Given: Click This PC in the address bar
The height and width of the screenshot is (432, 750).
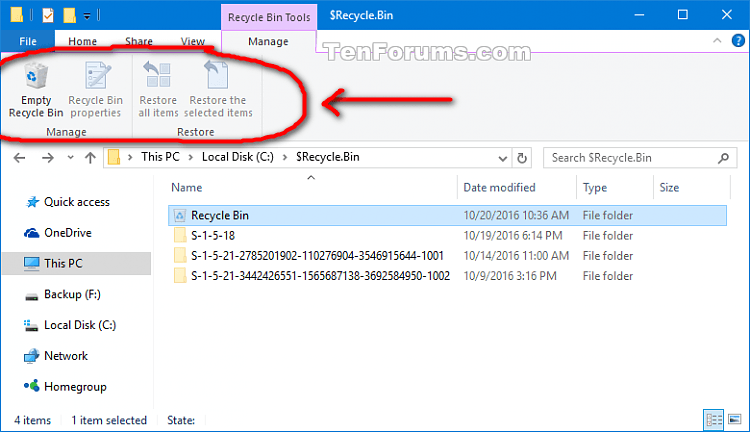Looking at the screenshot, I should pyautogui.click(x=160, y=157).
